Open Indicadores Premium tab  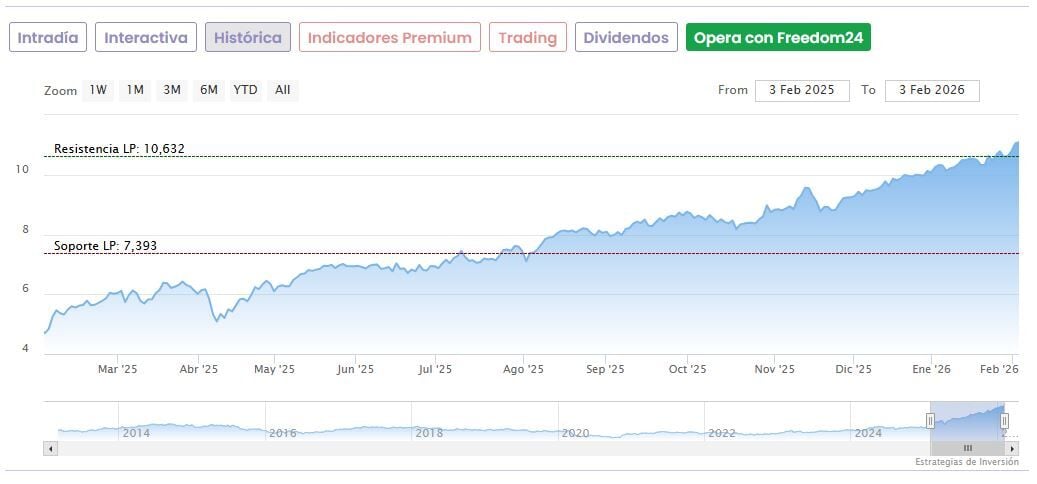tap(389, 38)
